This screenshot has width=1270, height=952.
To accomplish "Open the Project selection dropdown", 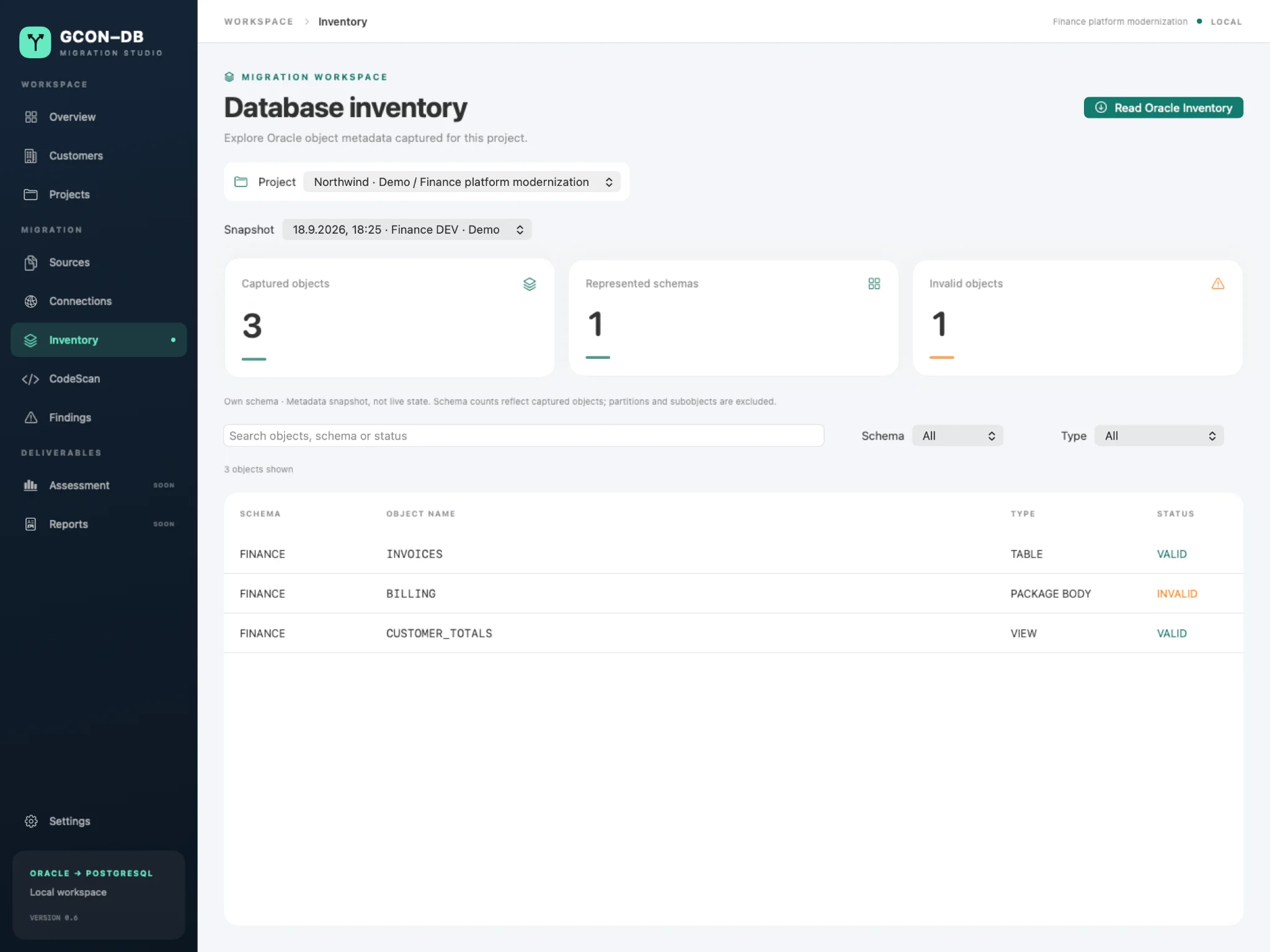I will (462, 182).
